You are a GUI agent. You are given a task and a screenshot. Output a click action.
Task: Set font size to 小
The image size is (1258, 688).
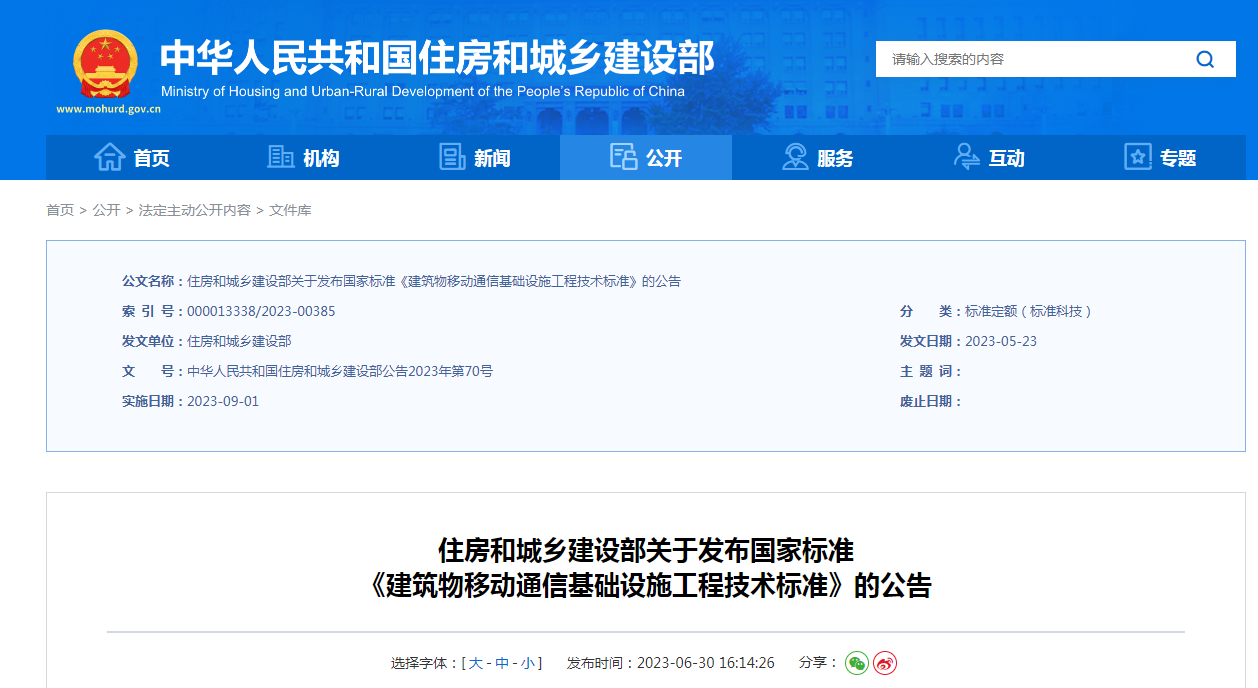pos(527,663)
